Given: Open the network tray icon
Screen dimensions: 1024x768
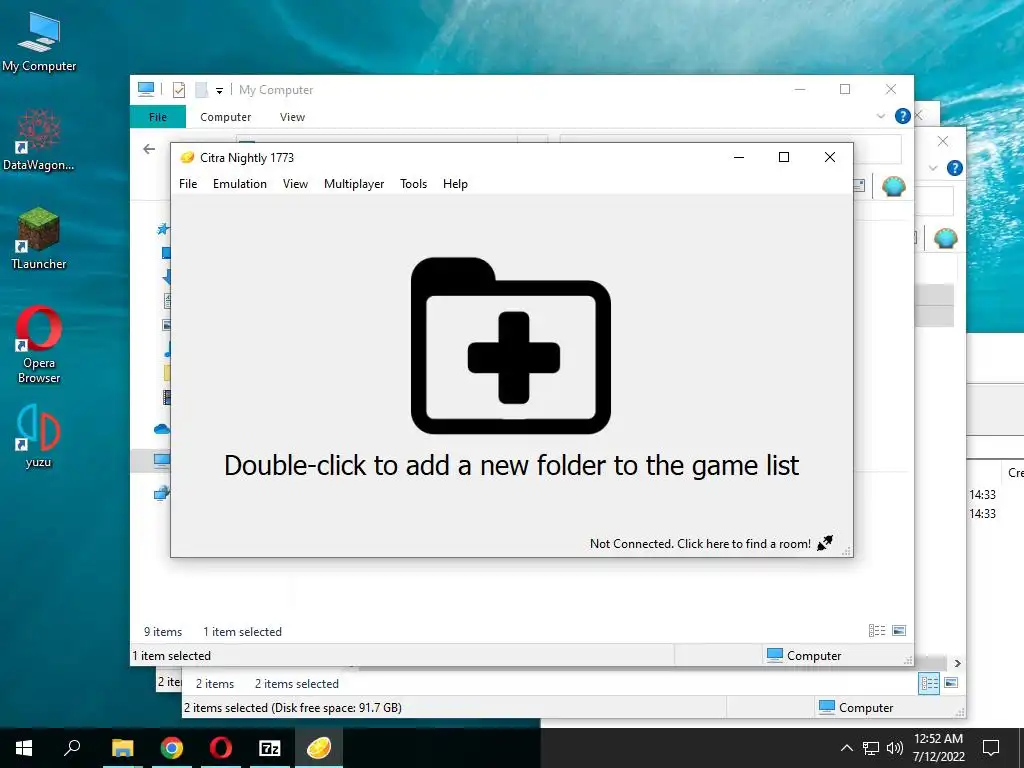Looking at the screenshot, I should click(871, 748).
